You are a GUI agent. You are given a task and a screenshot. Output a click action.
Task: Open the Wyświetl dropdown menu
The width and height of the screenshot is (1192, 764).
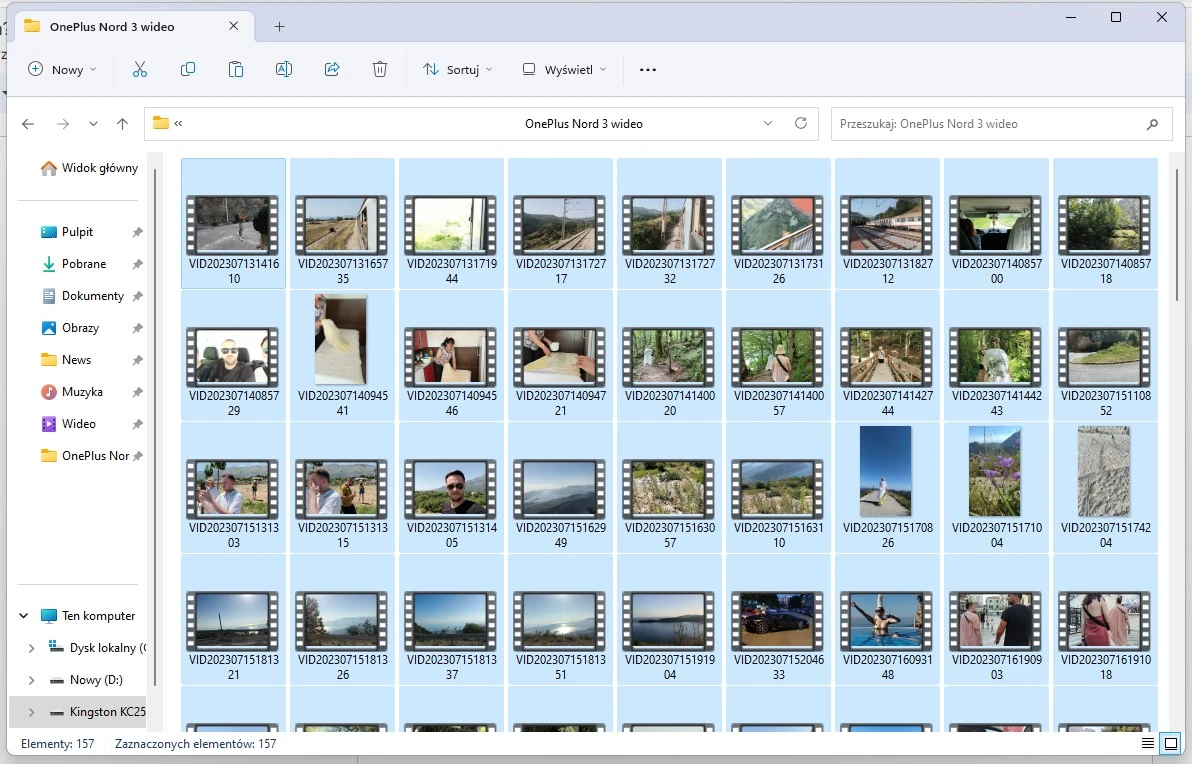click(x=564, y=70)
